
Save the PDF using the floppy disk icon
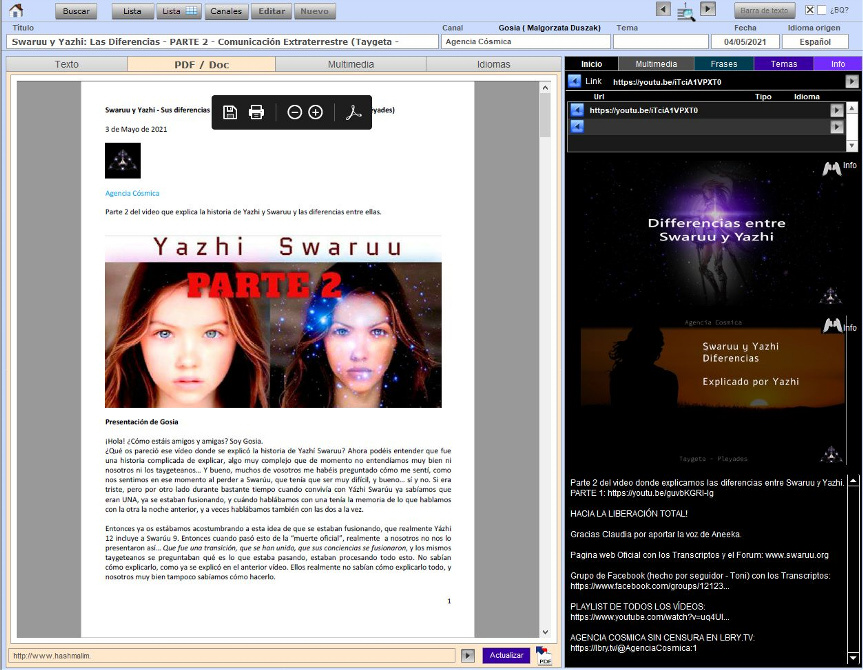tap(230, 112)
